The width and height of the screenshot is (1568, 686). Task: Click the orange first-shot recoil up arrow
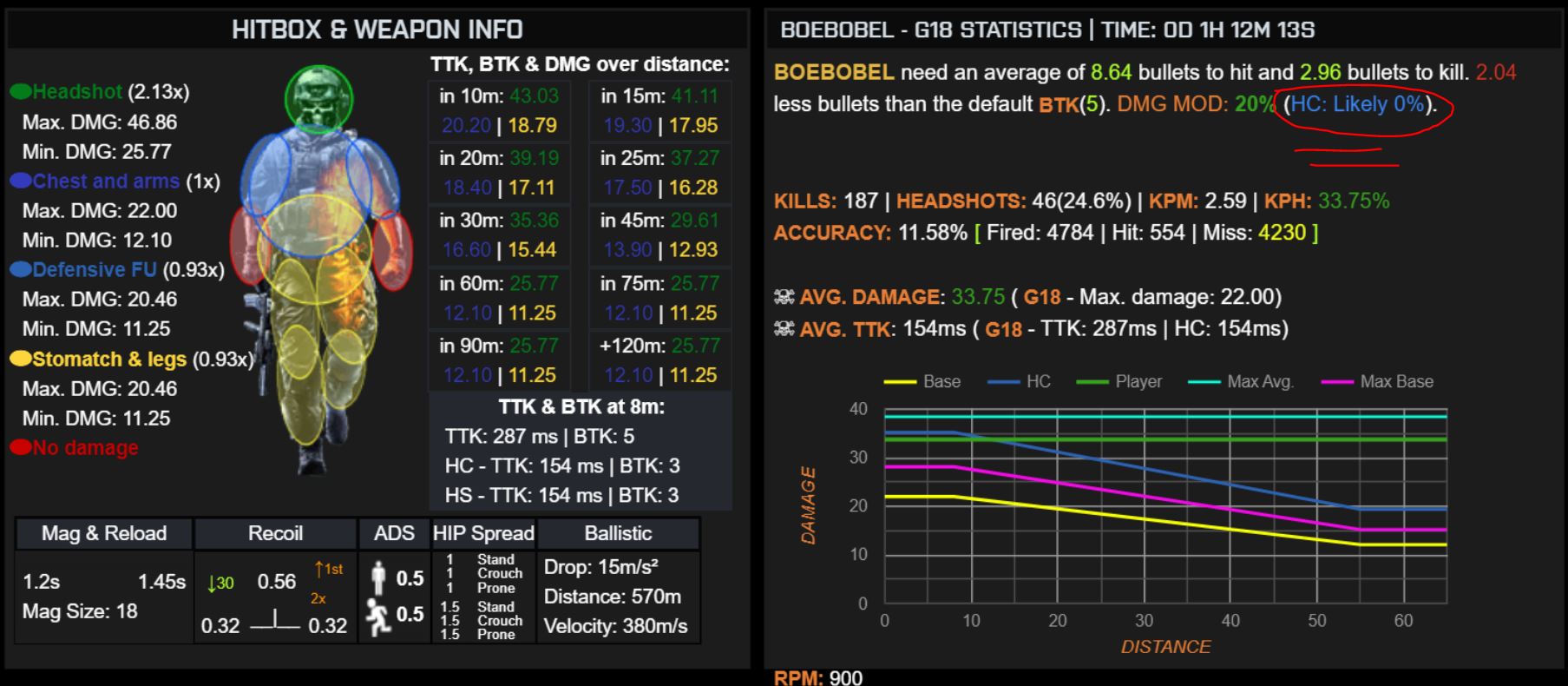coord(320,570)
